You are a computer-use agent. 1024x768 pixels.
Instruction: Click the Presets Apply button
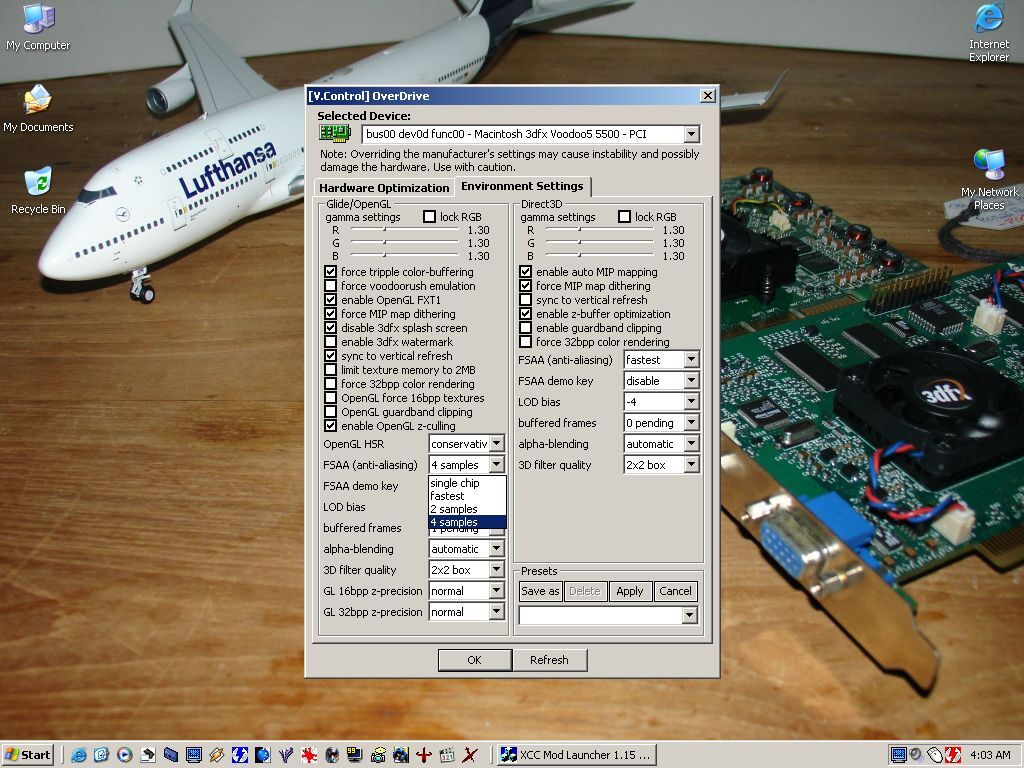630,591
